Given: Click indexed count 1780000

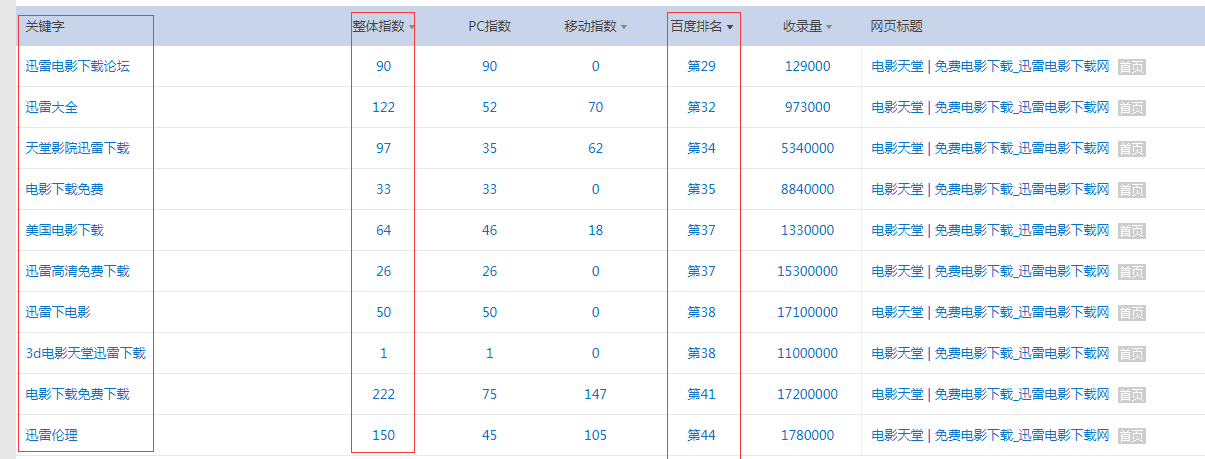Looking at the screenshot, I should [x=808, y=435].
